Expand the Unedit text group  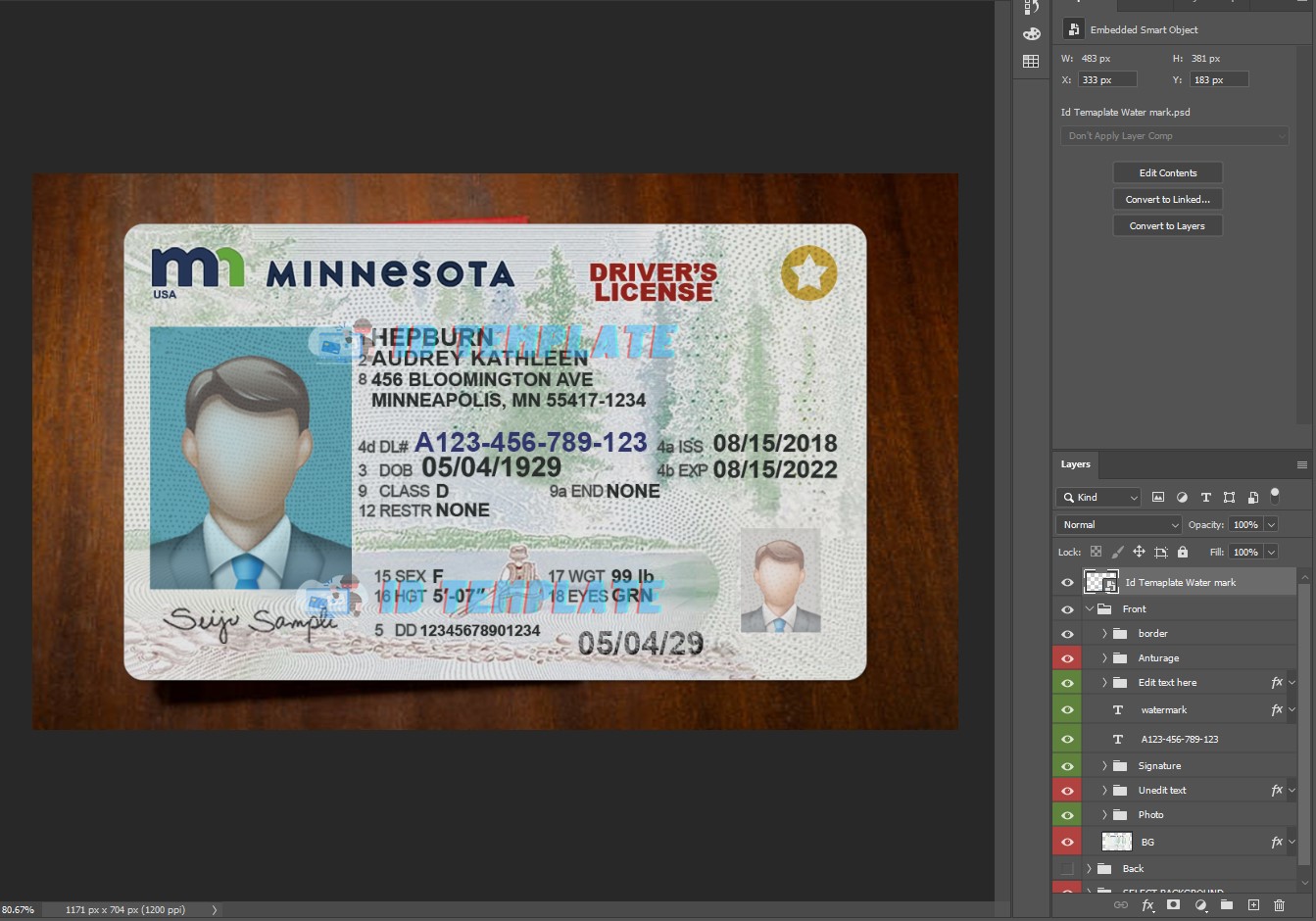(x=1104, y=790)
